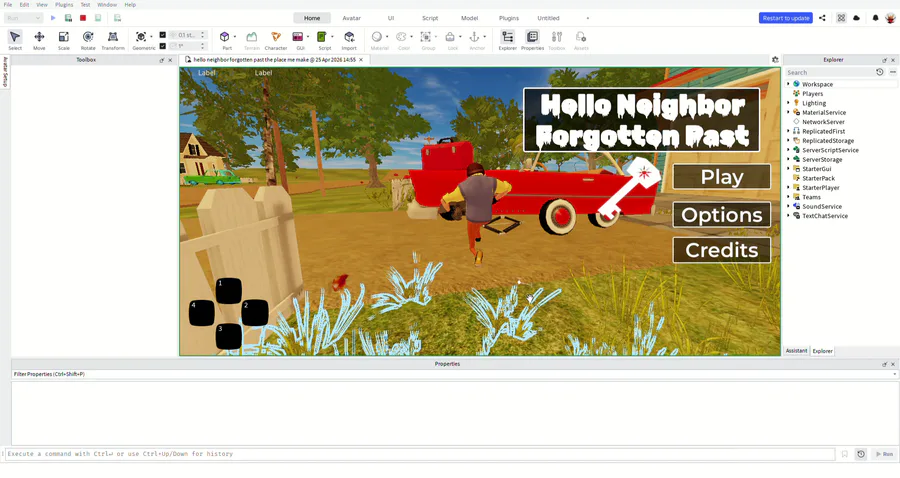Click the command bar history clock icon

coord(861,454)
